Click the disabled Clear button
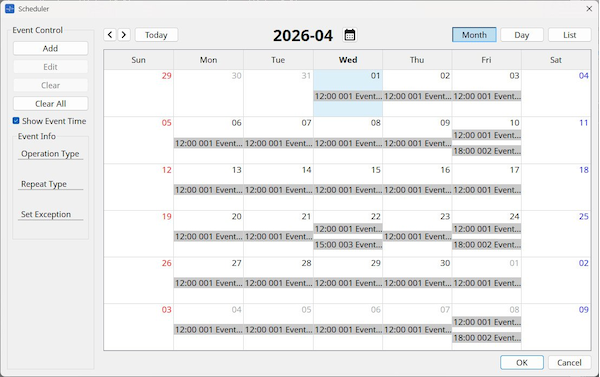This screenshot has height=377, width=600. click(51, 85)
